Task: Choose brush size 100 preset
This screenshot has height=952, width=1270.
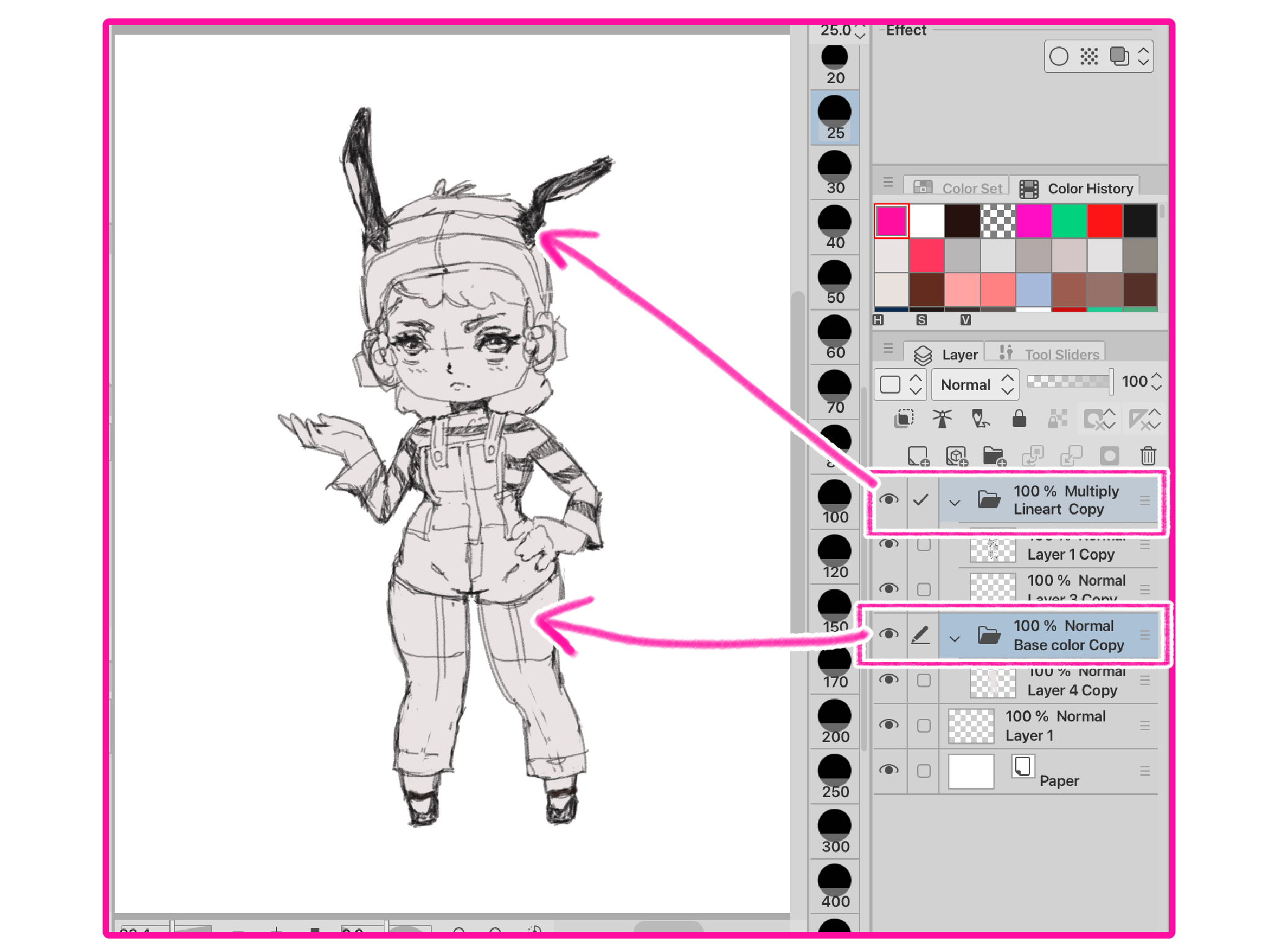Action: 835,502
